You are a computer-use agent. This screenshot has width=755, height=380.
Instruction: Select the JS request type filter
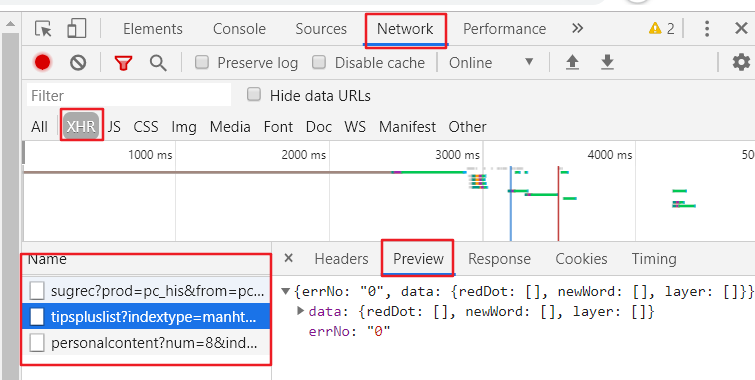click(114, 127)
